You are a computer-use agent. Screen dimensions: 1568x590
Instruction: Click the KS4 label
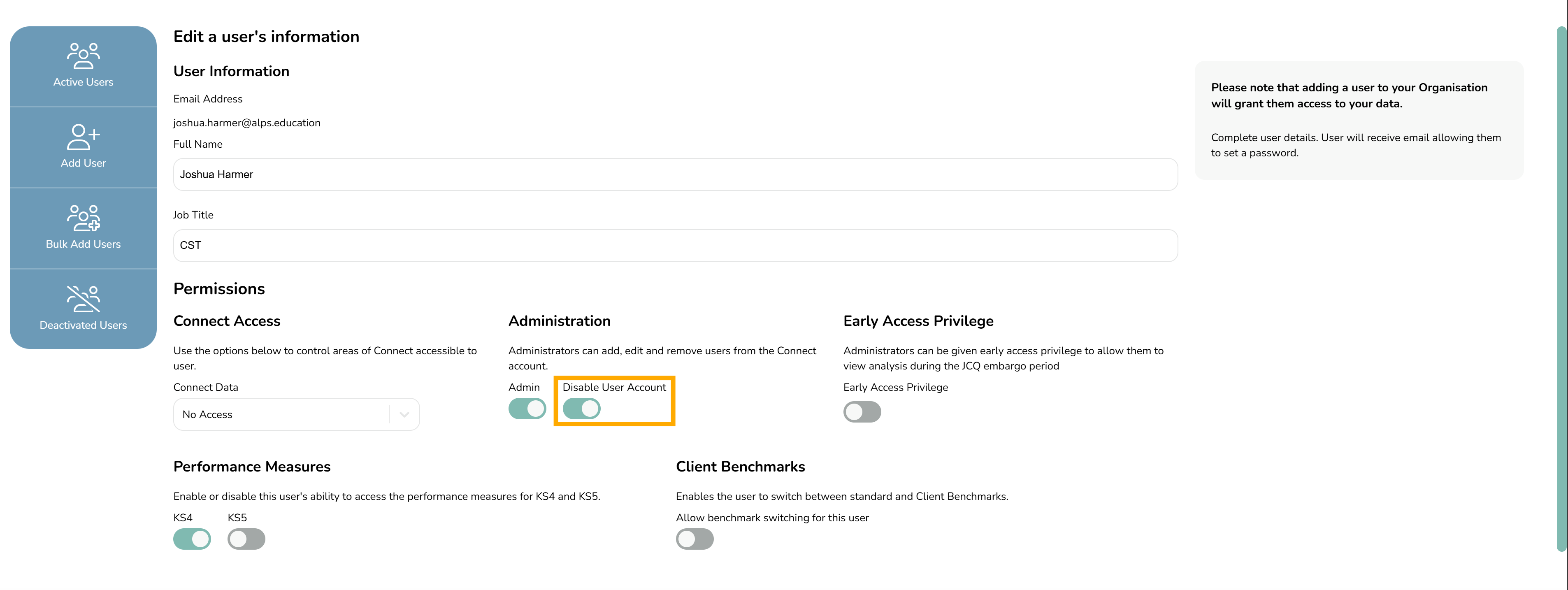pos(183,518)
